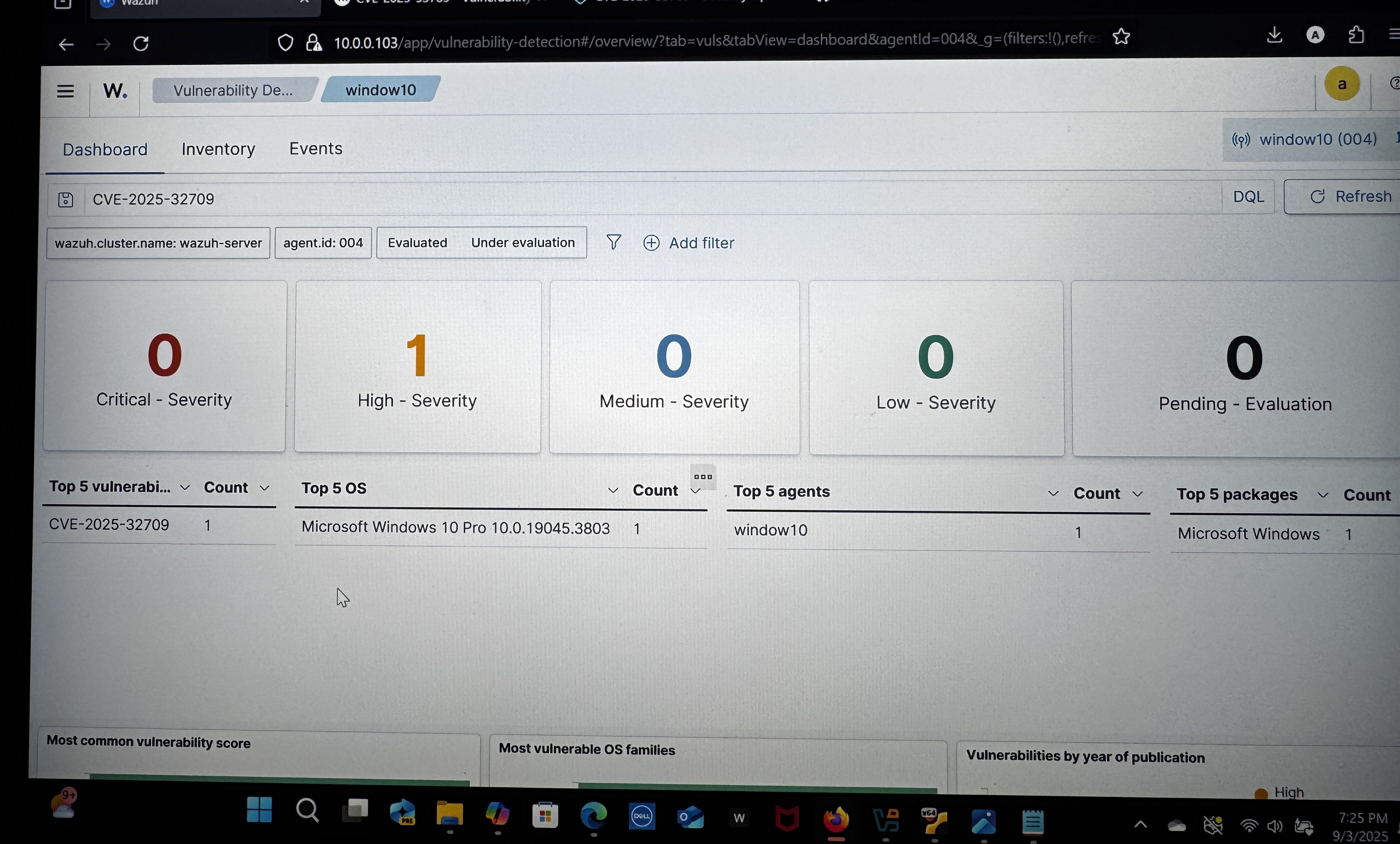Switch to the Dashboard tab

coord(105,149)
